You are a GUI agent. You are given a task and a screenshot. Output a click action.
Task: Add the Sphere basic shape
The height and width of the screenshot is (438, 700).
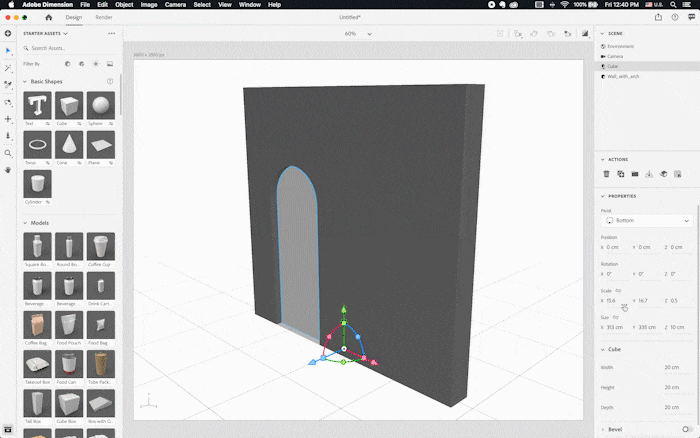(100, 105)
